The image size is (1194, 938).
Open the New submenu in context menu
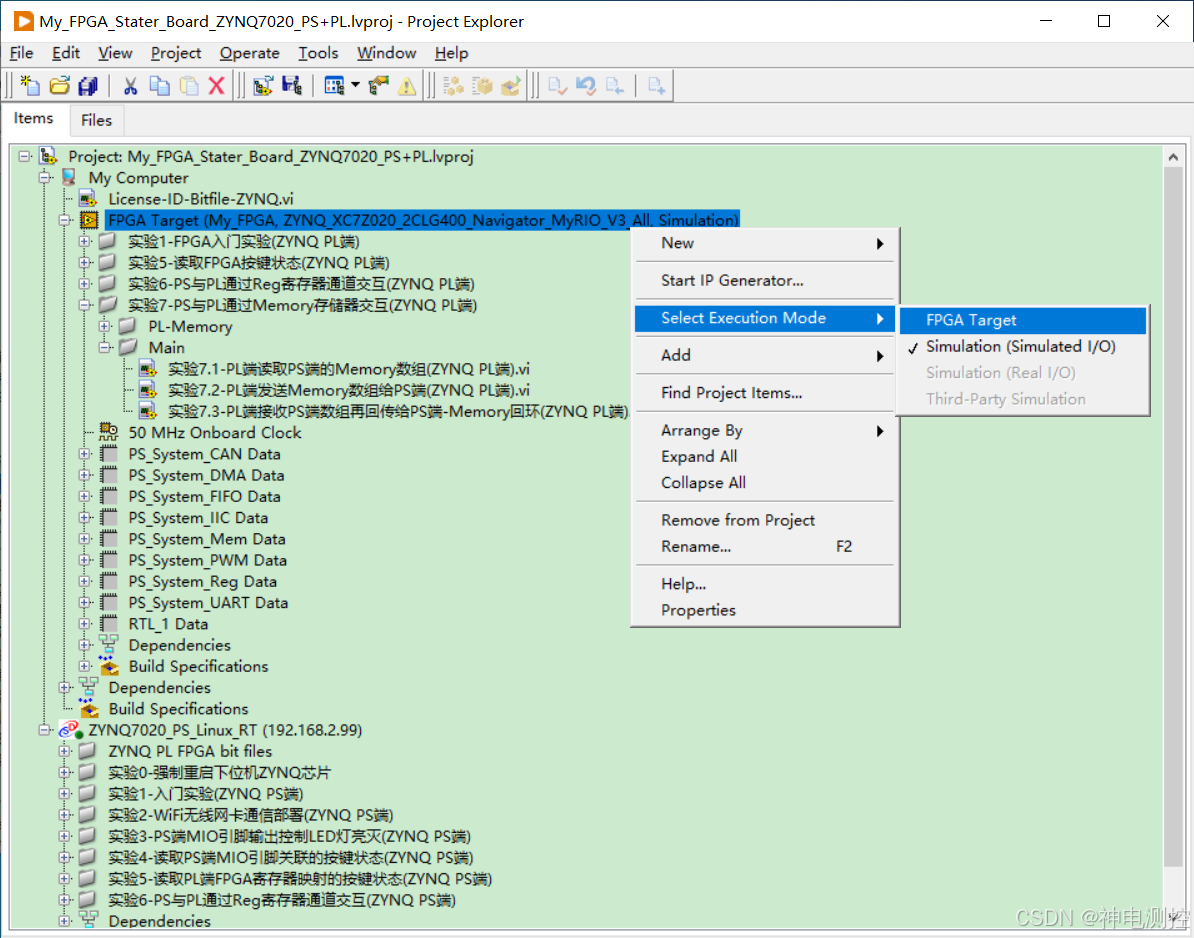(765, 244)
